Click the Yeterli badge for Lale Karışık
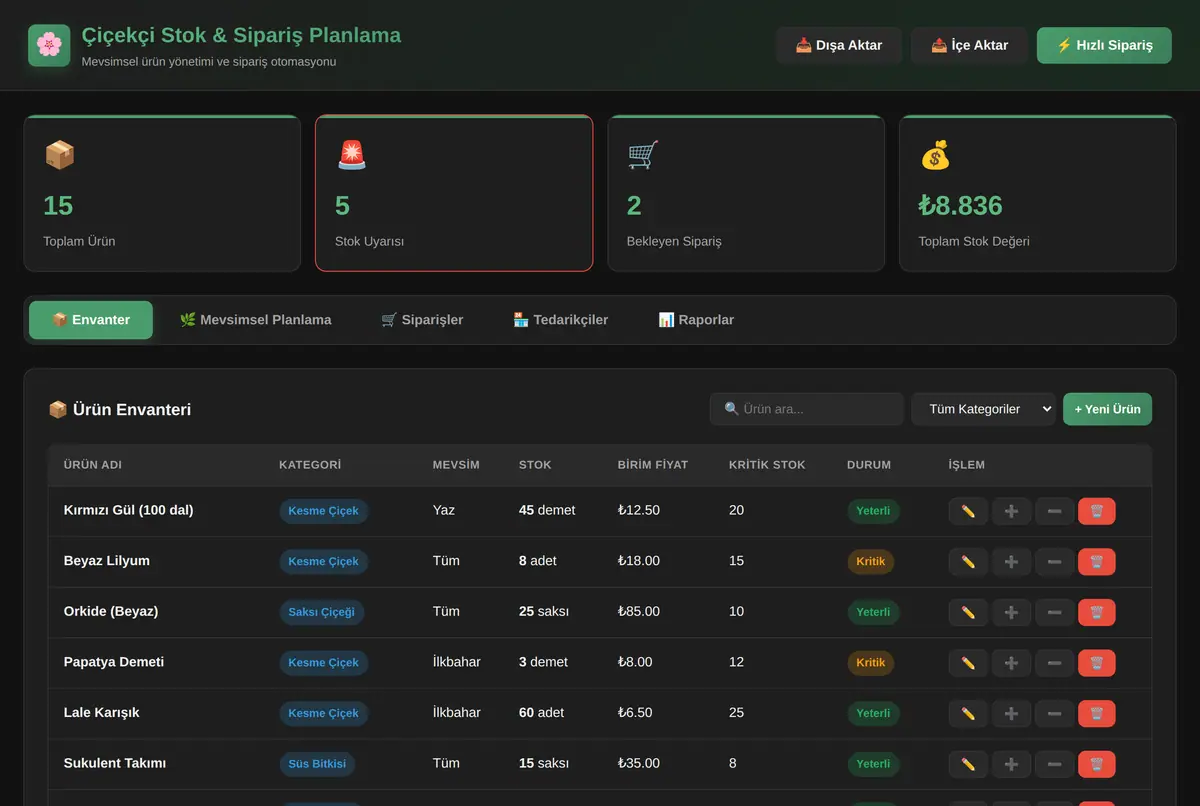The width and height of the screenshot is (1200, 806). click(x=873, y=713)
